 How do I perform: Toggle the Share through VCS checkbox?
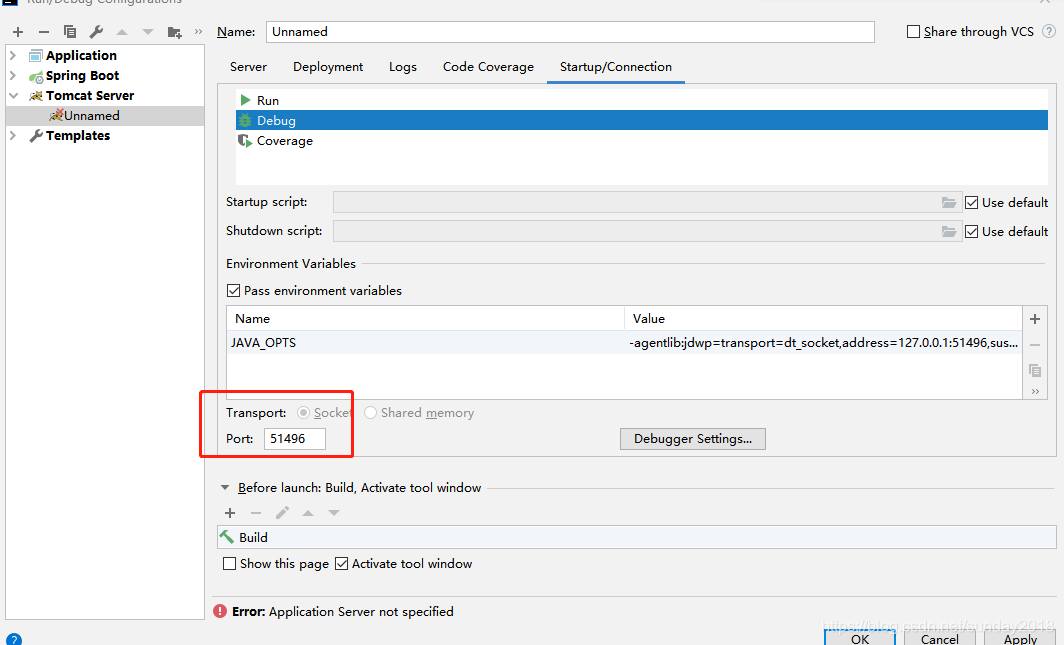pos(913,31)
